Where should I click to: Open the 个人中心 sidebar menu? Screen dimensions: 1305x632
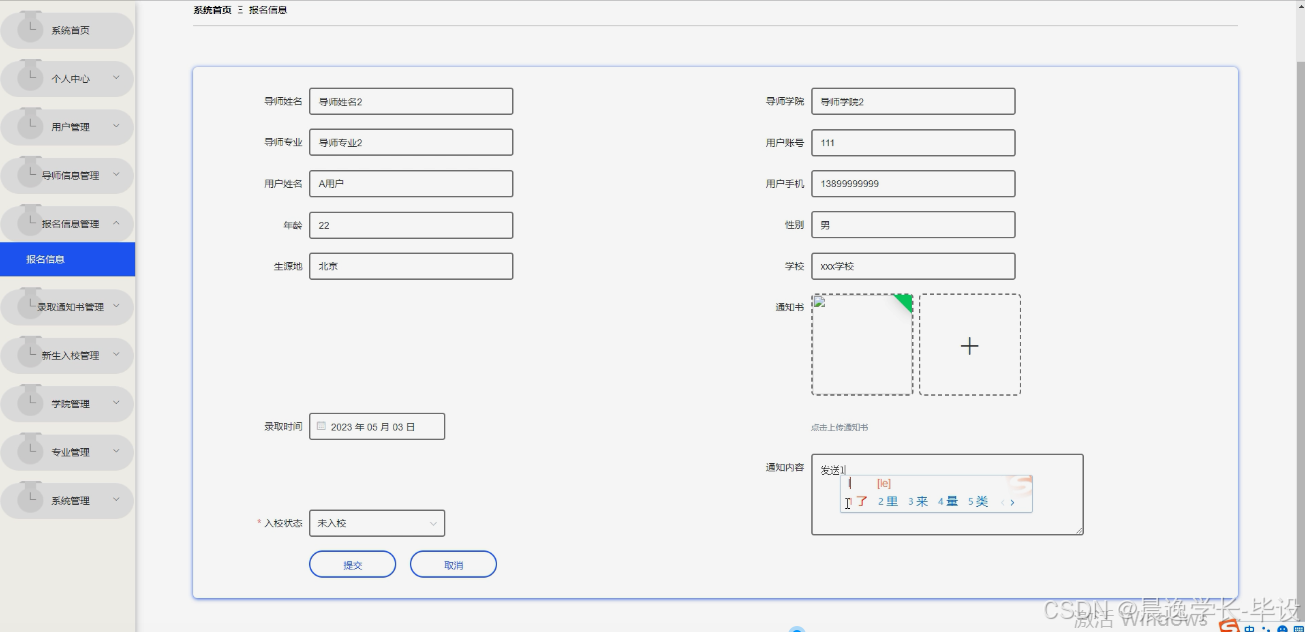67,79
